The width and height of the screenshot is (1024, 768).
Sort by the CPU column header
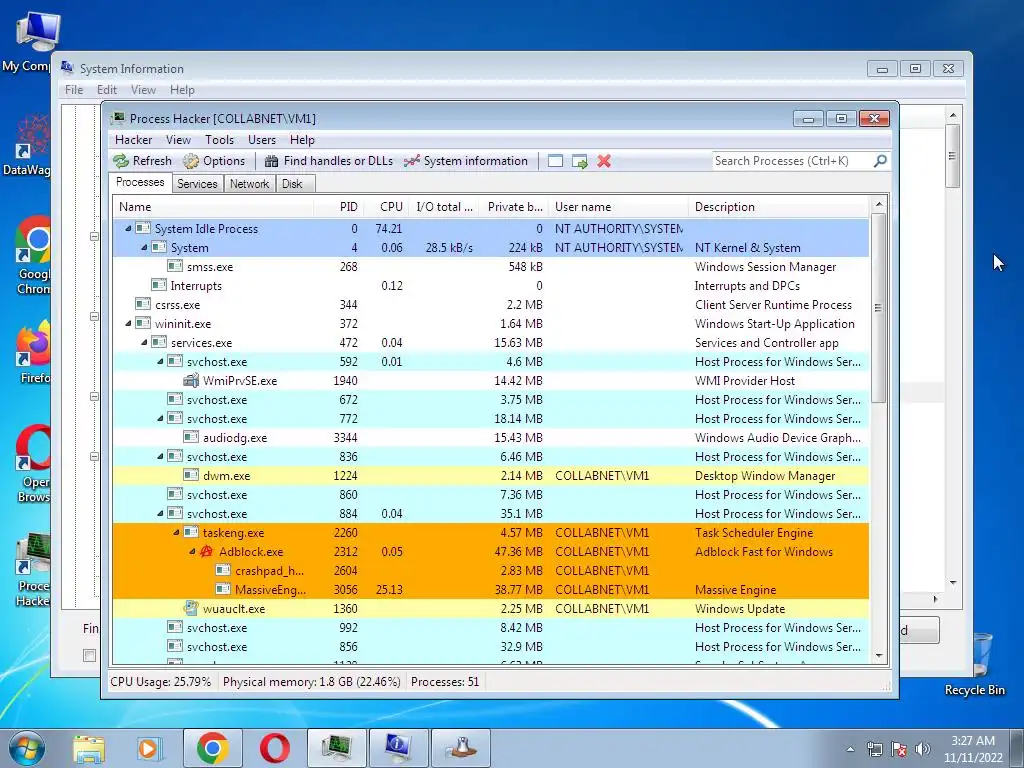[386, 207]
